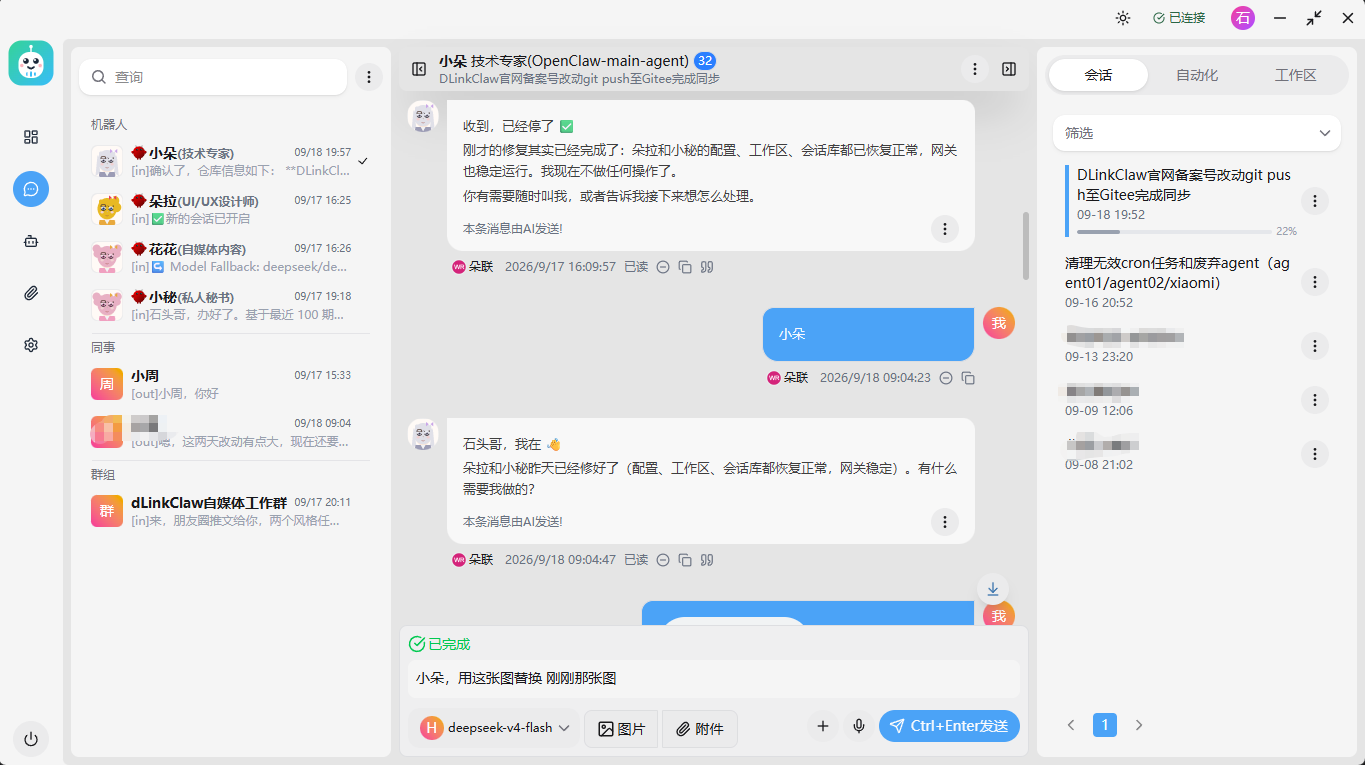Collapse the left contact list panel
The height and width of the screenshot is (765, 1365).
pos(419,69)
